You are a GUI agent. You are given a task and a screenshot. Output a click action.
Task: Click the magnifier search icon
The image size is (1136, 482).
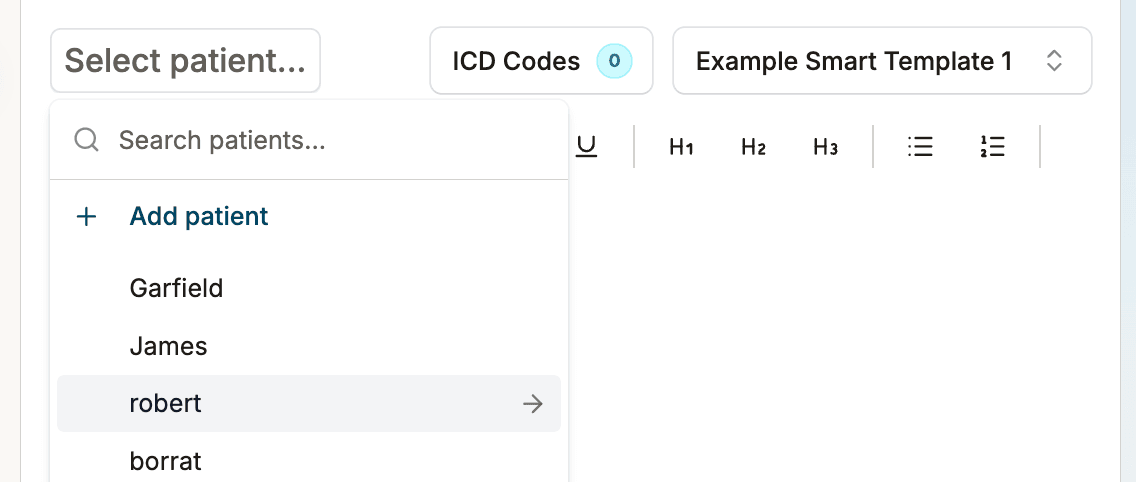87,140
